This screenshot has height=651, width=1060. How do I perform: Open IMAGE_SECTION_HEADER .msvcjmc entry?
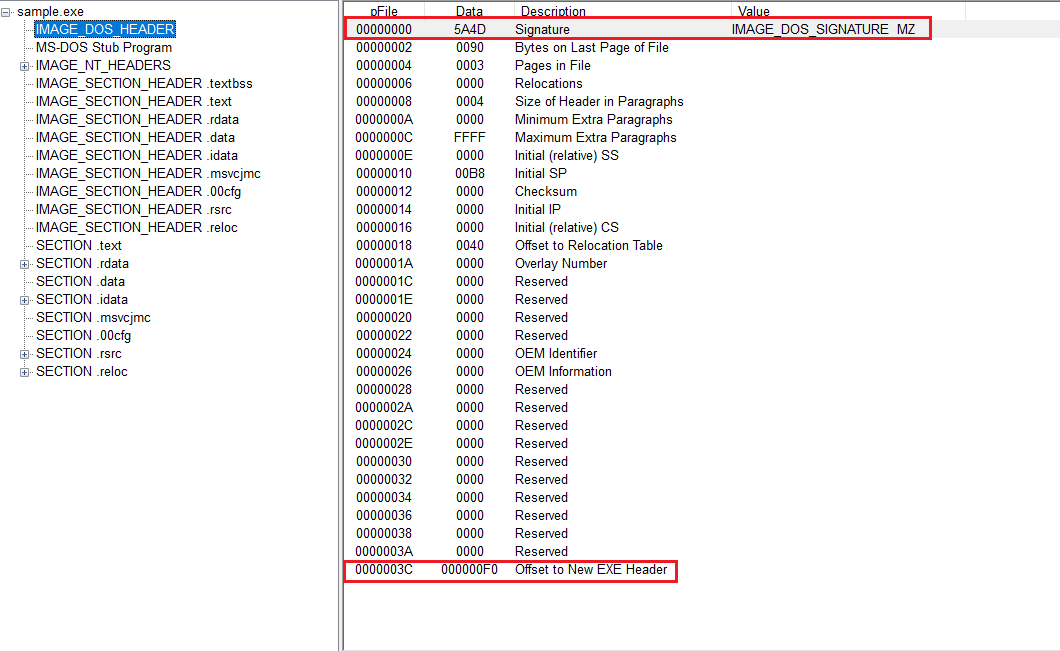click(x=148, y=174)
